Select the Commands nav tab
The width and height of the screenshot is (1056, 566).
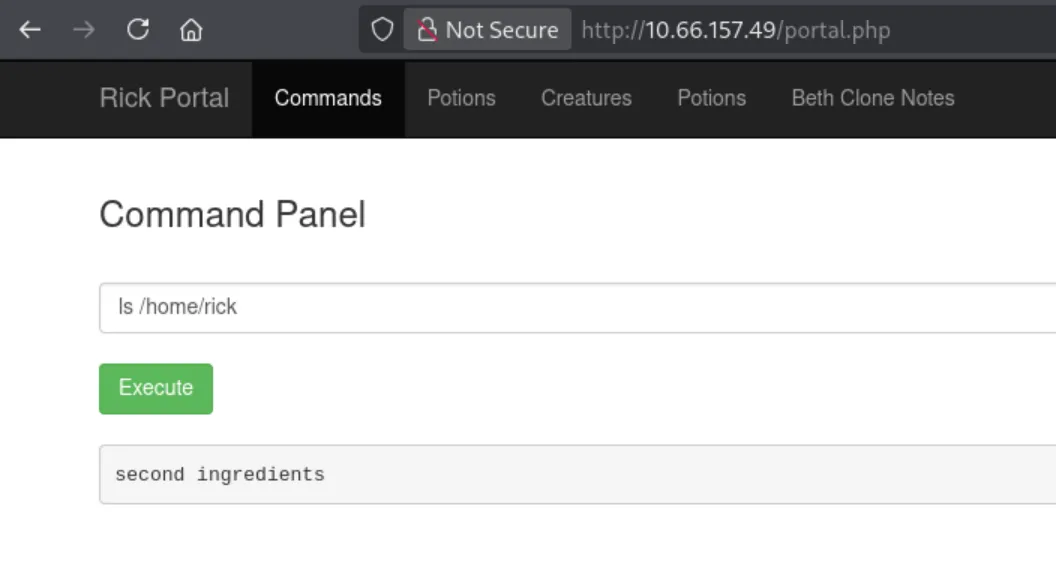(x=328, y=99)
